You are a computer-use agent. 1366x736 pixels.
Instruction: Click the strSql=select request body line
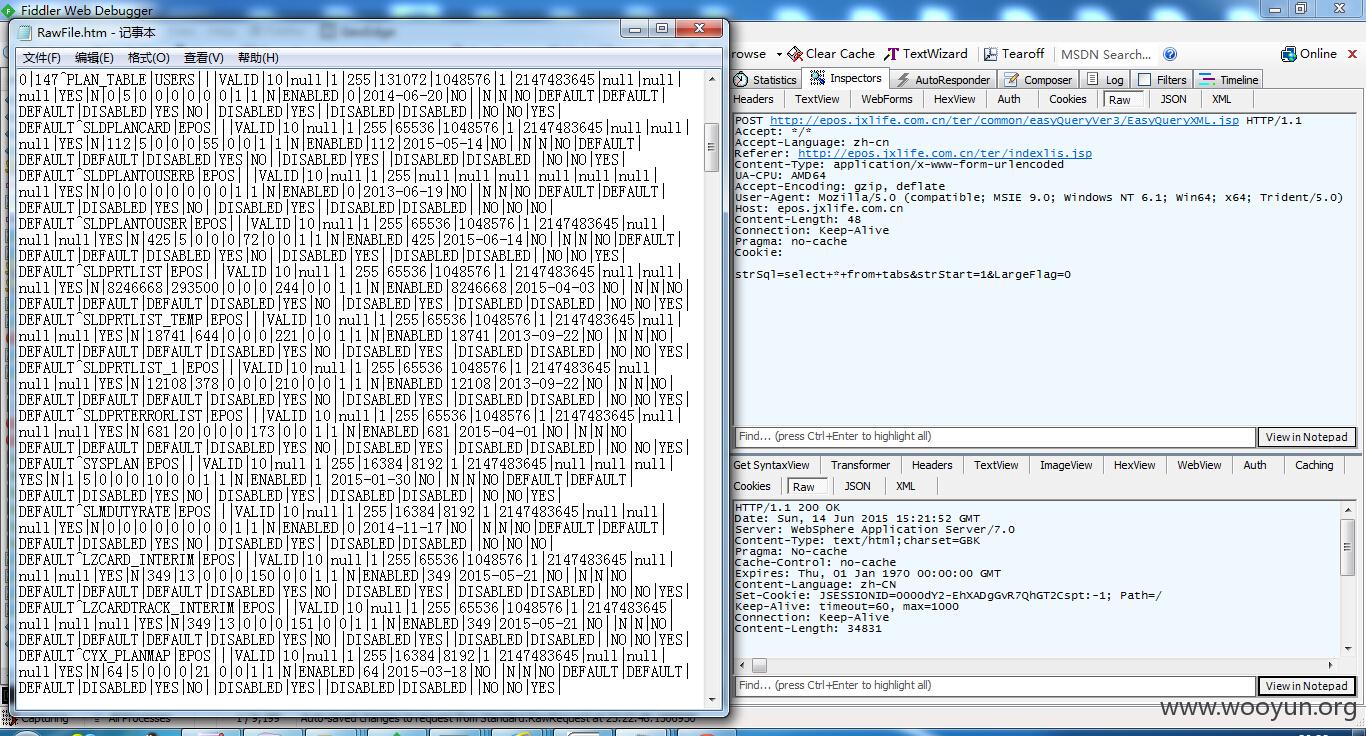[903, 274]
